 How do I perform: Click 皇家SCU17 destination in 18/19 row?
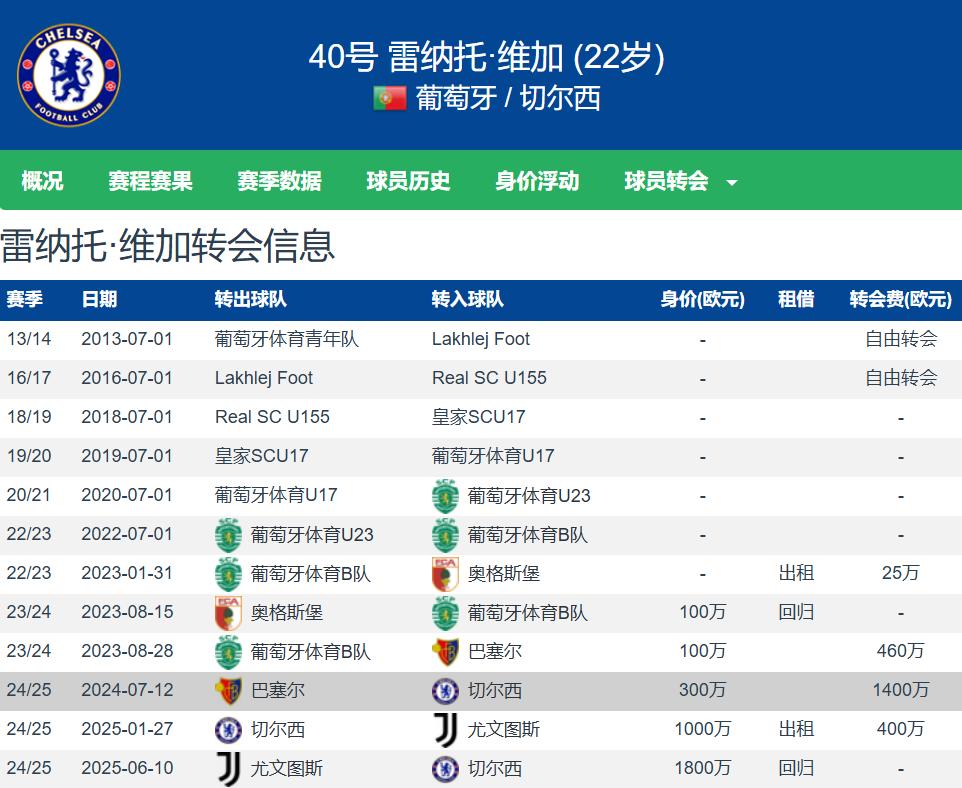pyautogui.click(x=479, y=417)
